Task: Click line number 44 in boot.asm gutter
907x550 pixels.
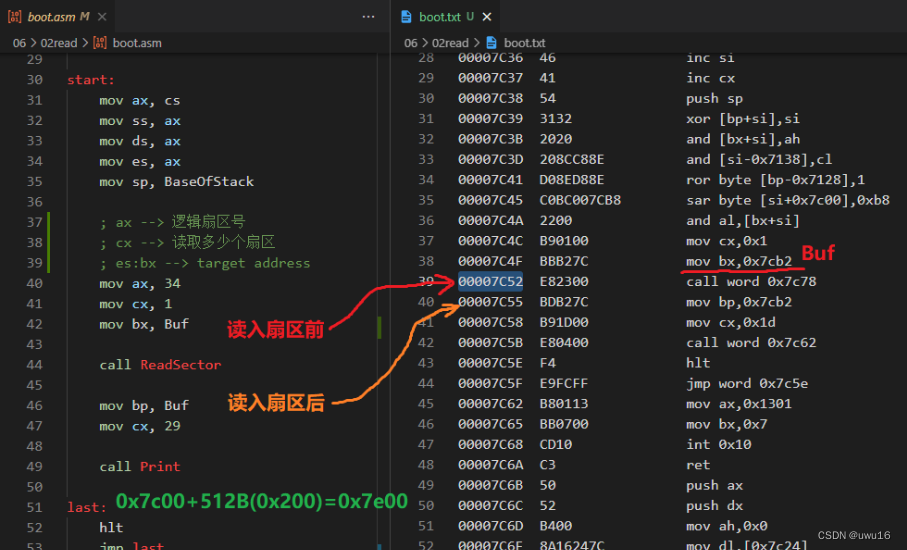Action: 34,365
